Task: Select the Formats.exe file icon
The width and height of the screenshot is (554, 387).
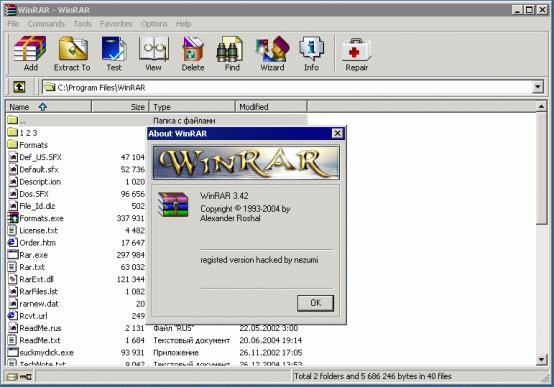Action: (x=13, y=218)
